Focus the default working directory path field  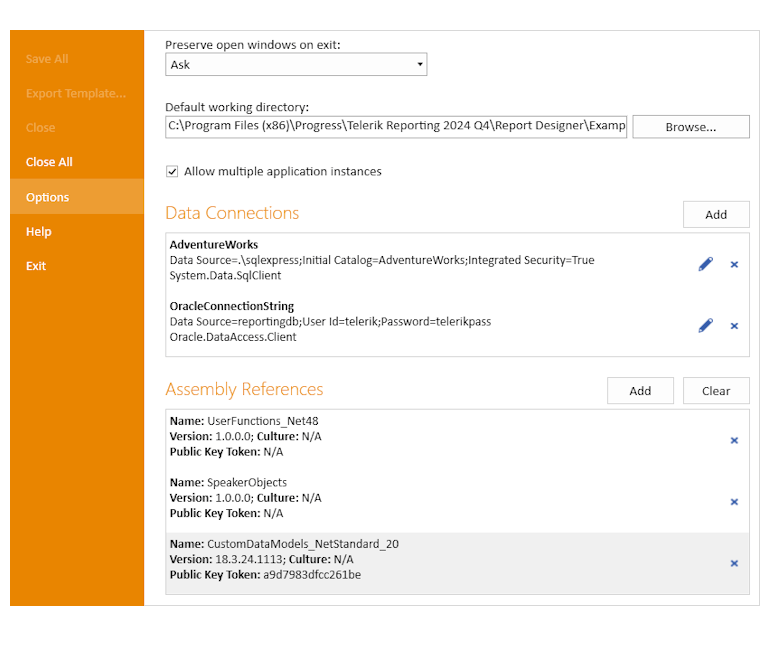(396, 126)
